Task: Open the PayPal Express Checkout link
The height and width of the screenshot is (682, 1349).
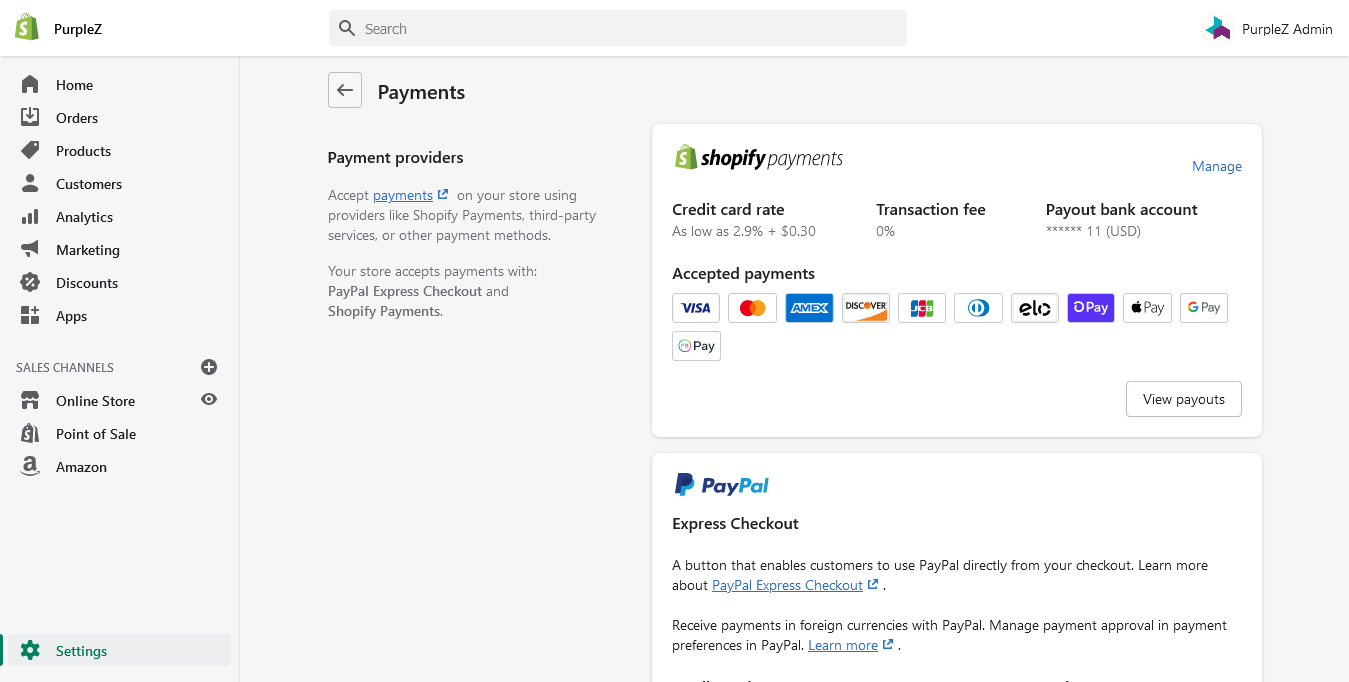Action: [787, 585]
